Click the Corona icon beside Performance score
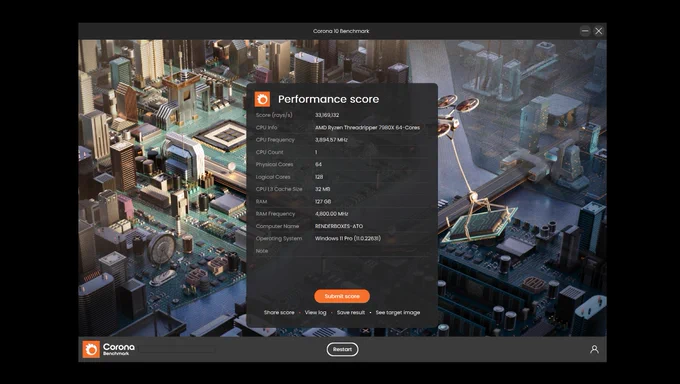This screenshot has width=680, height=384. (262, 99)
